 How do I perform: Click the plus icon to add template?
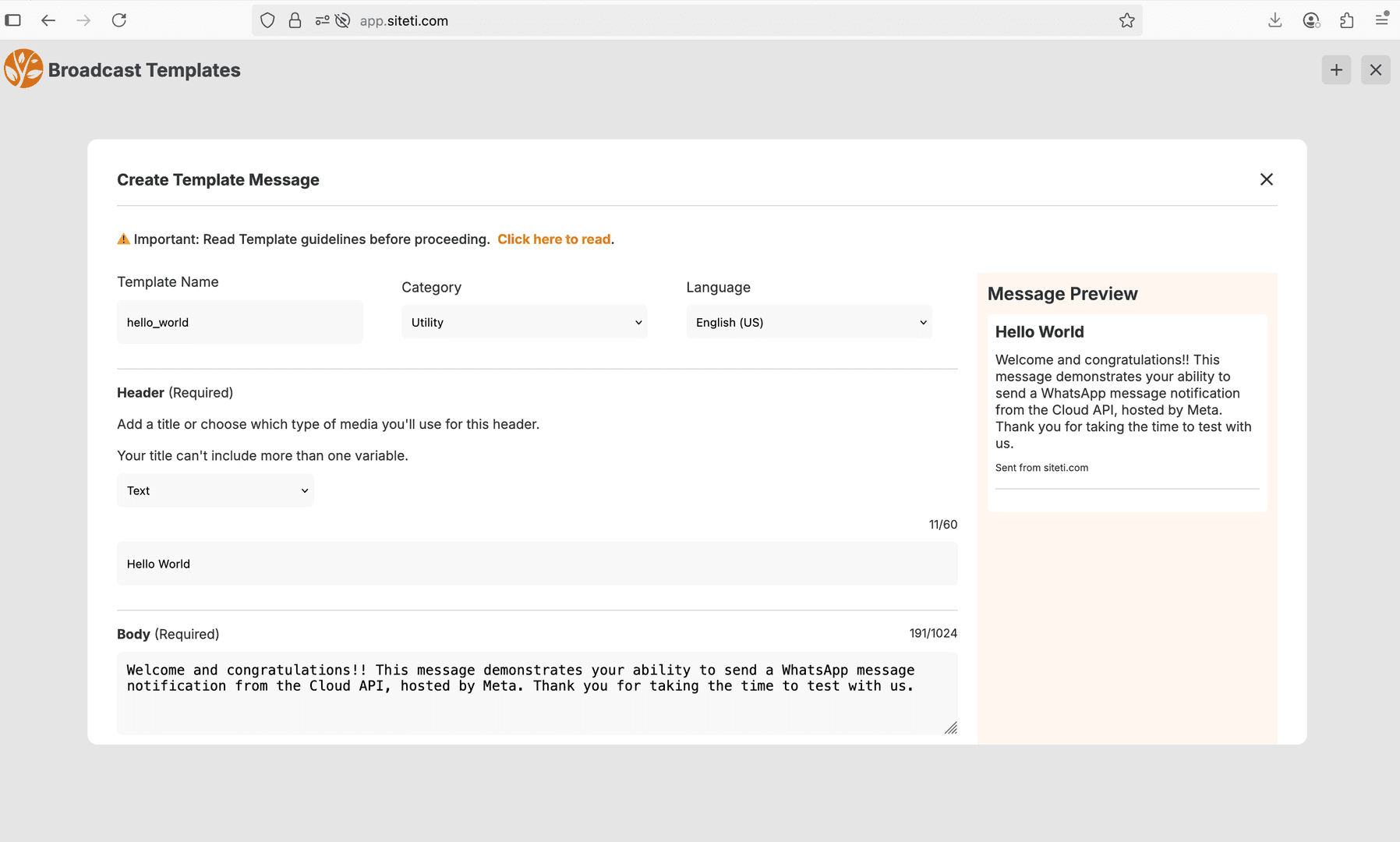(x=1336, y=70)
